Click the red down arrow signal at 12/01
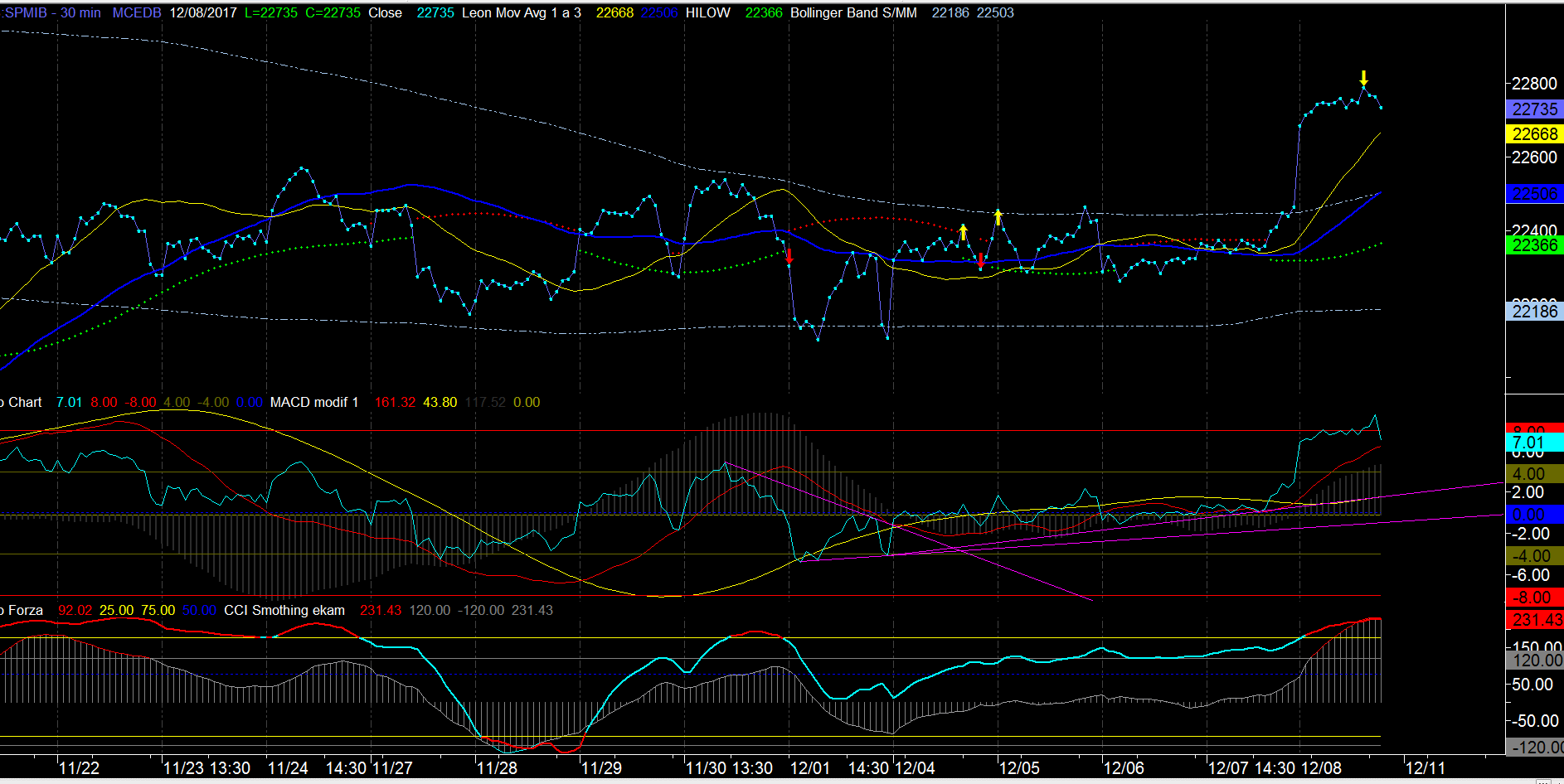Screen dimensions: 1564x784 pyautogui.click(x=789, y=256)
